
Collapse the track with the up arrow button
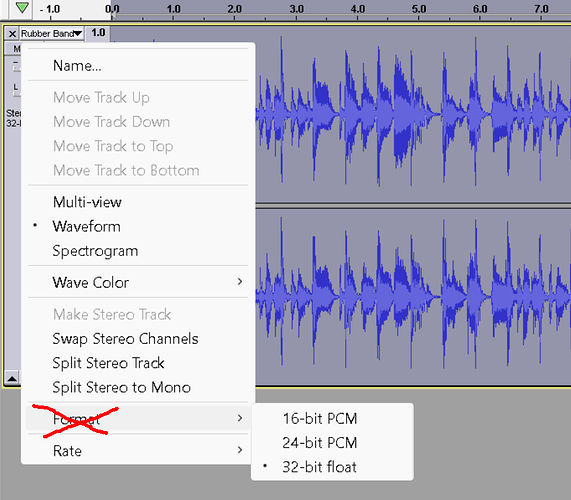tap(12, 378)
